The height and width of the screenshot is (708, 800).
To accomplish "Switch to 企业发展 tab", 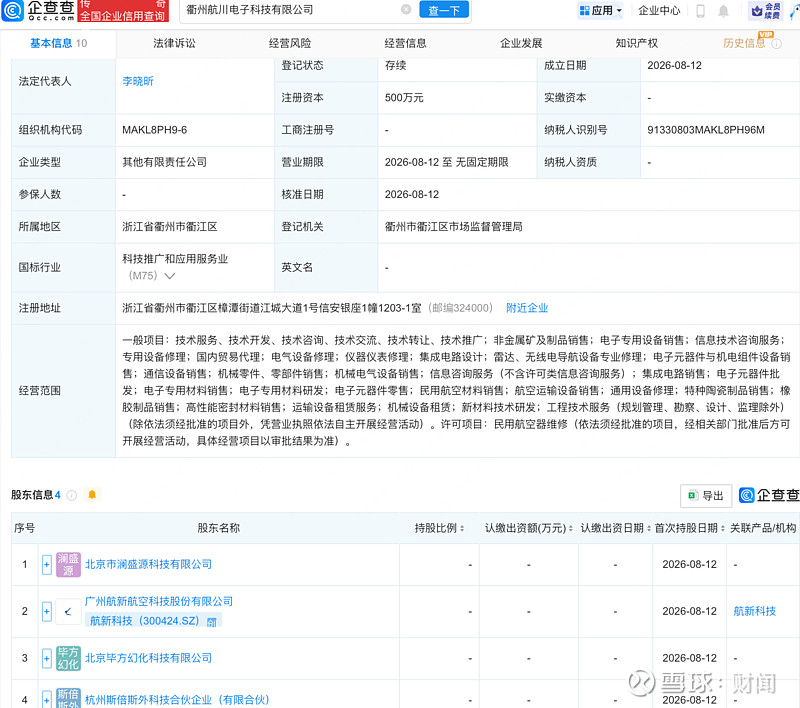I will [521, 43].
